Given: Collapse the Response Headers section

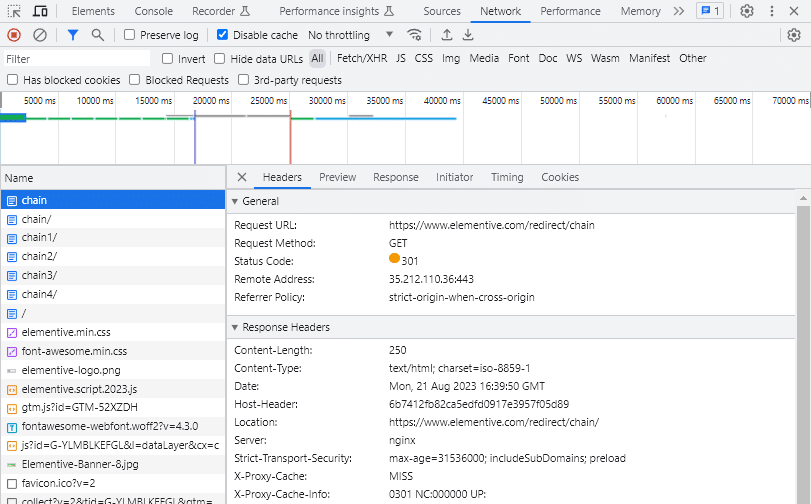Looking at the screenshot, I should (x=235, y=328).
